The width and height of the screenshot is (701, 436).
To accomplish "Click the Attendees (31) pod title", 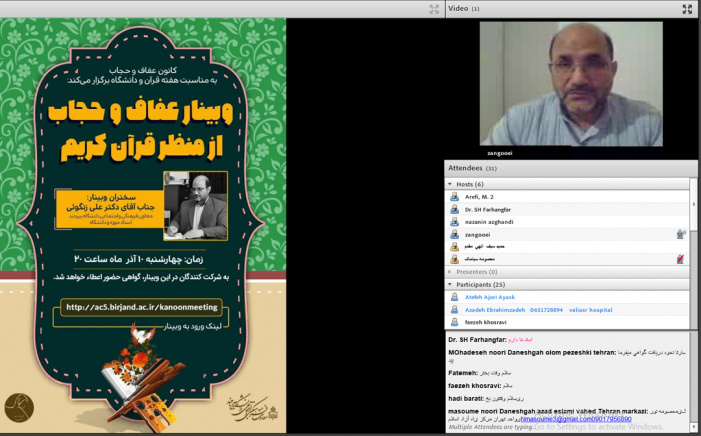I will 472,168.
